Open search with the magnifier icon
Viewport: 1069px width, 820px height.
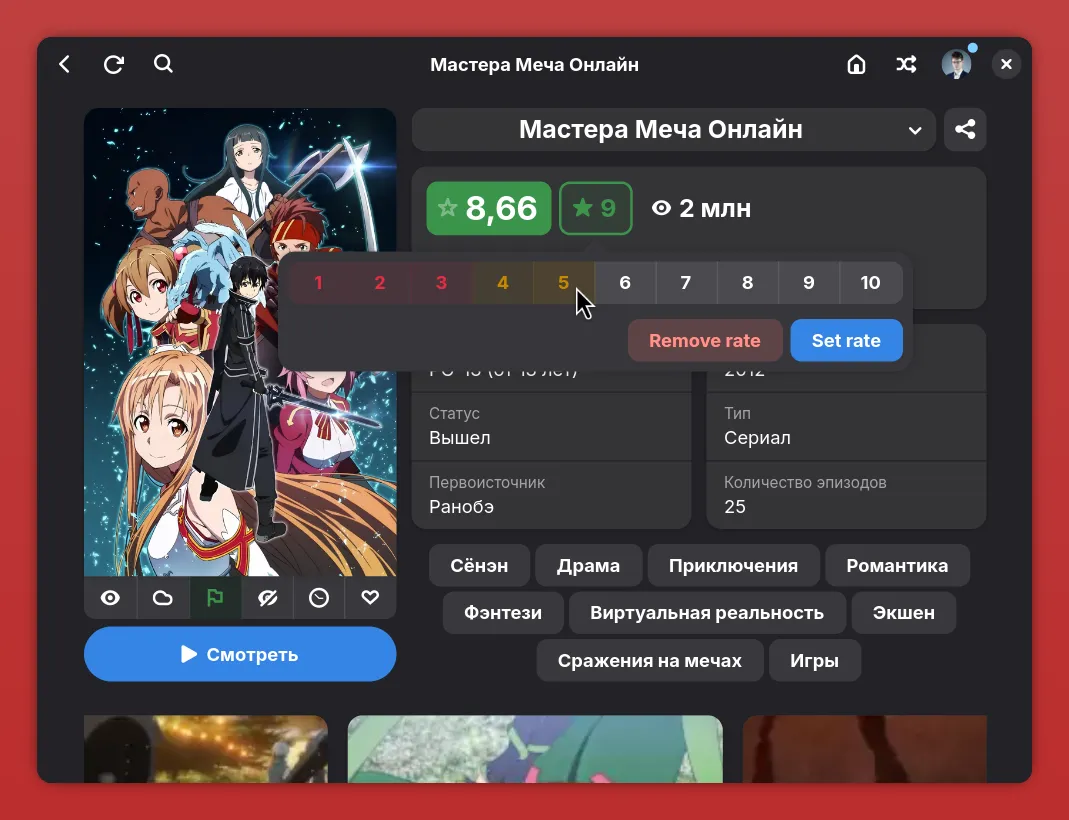pos(163,65)
